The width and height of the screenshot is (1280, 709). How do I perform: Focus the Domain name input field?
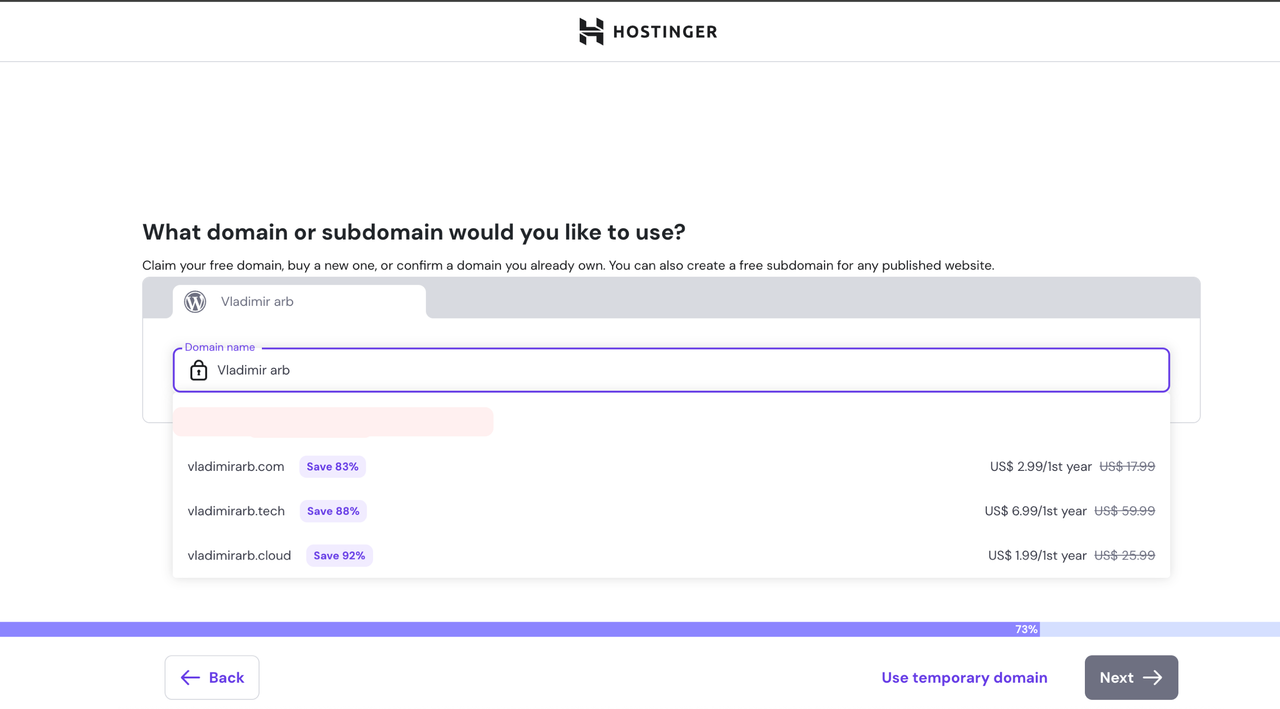[680, 370]
